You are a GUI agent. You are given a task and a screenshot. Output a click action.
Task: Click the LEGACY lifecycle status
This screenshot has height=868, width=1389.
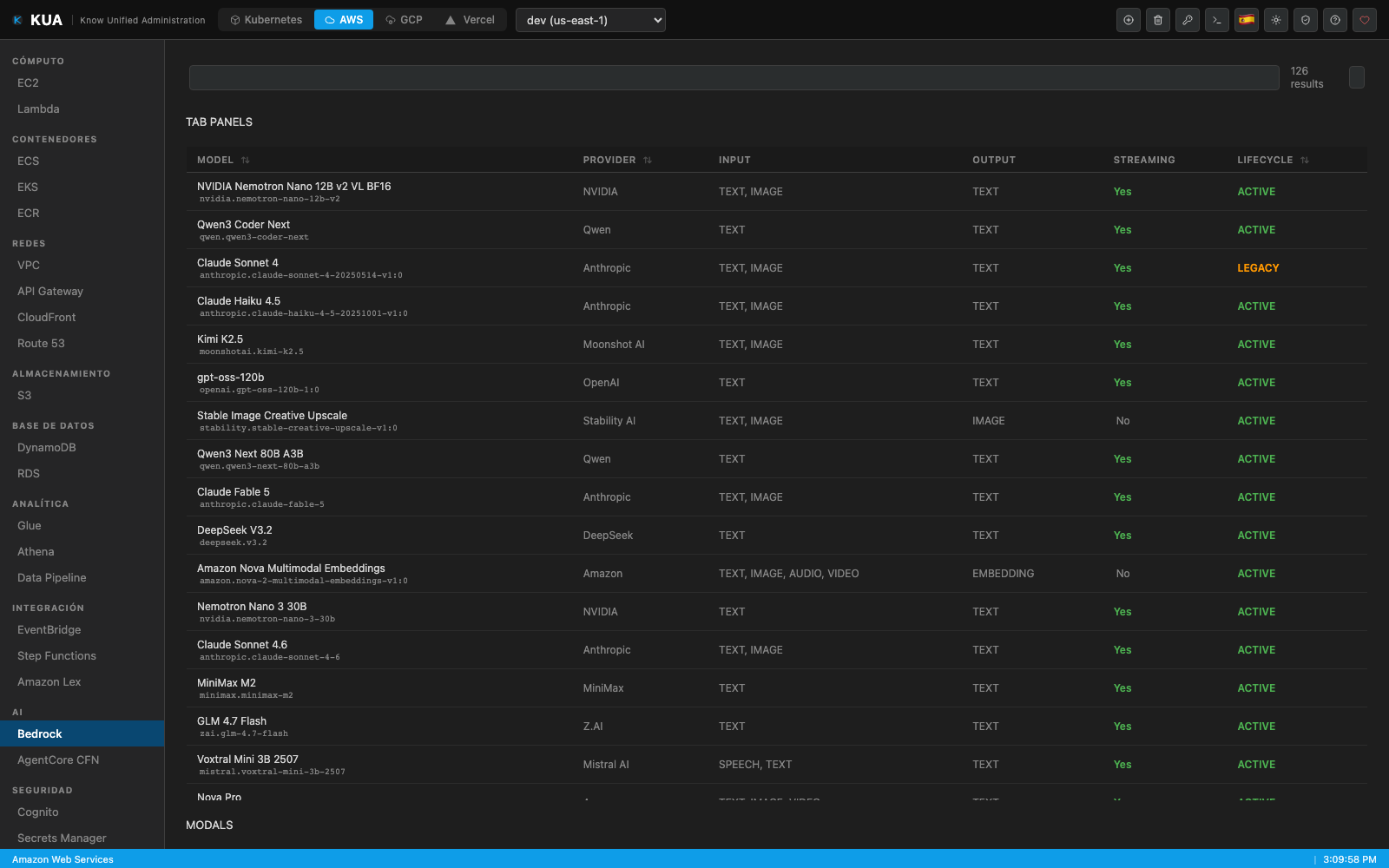click(1258, 268)
